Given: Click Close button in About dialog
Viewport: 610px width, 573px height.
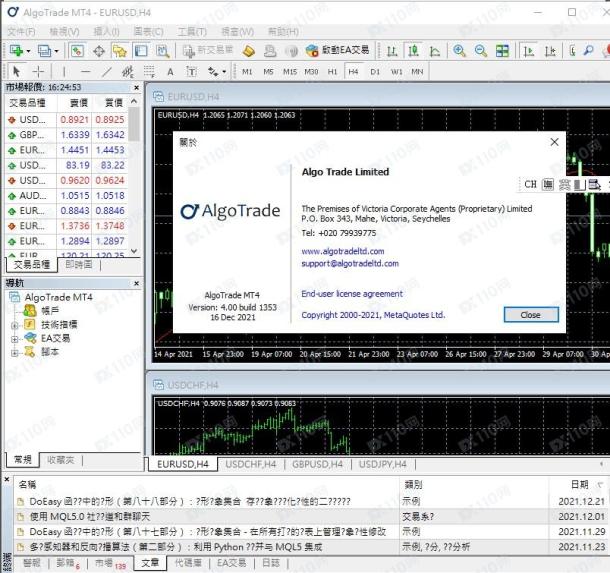Looking at the screenshot, I should (531, 315).
